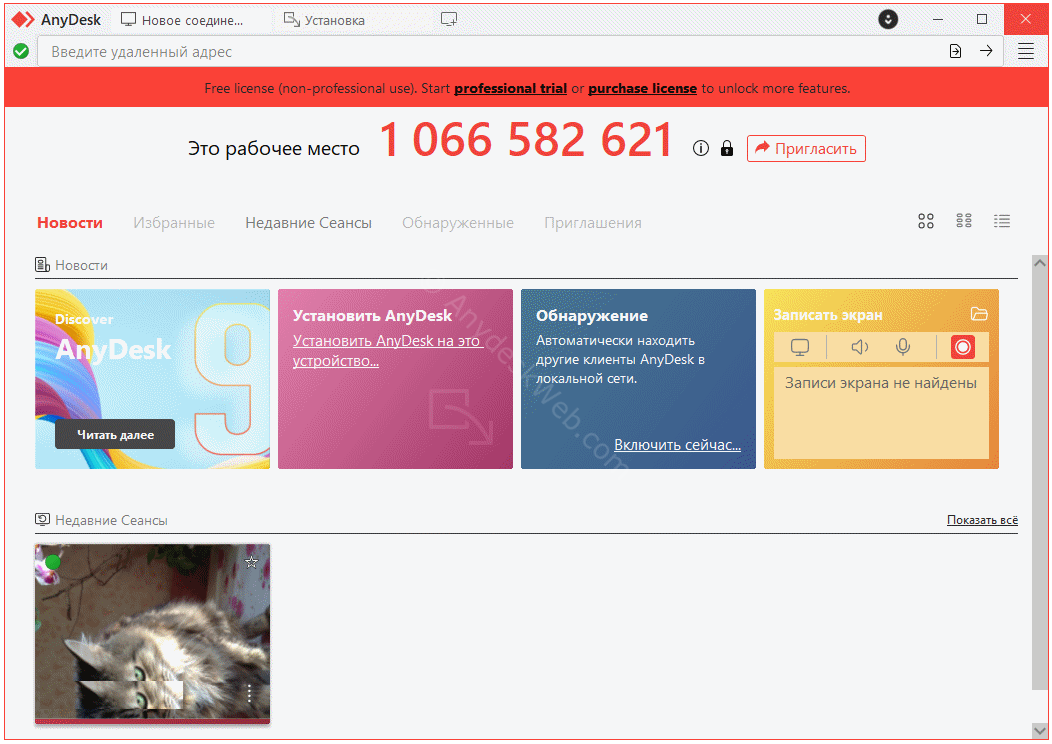1052x744 pixels.
Task: Switch to small tiles view
Action: pos(964,221)
